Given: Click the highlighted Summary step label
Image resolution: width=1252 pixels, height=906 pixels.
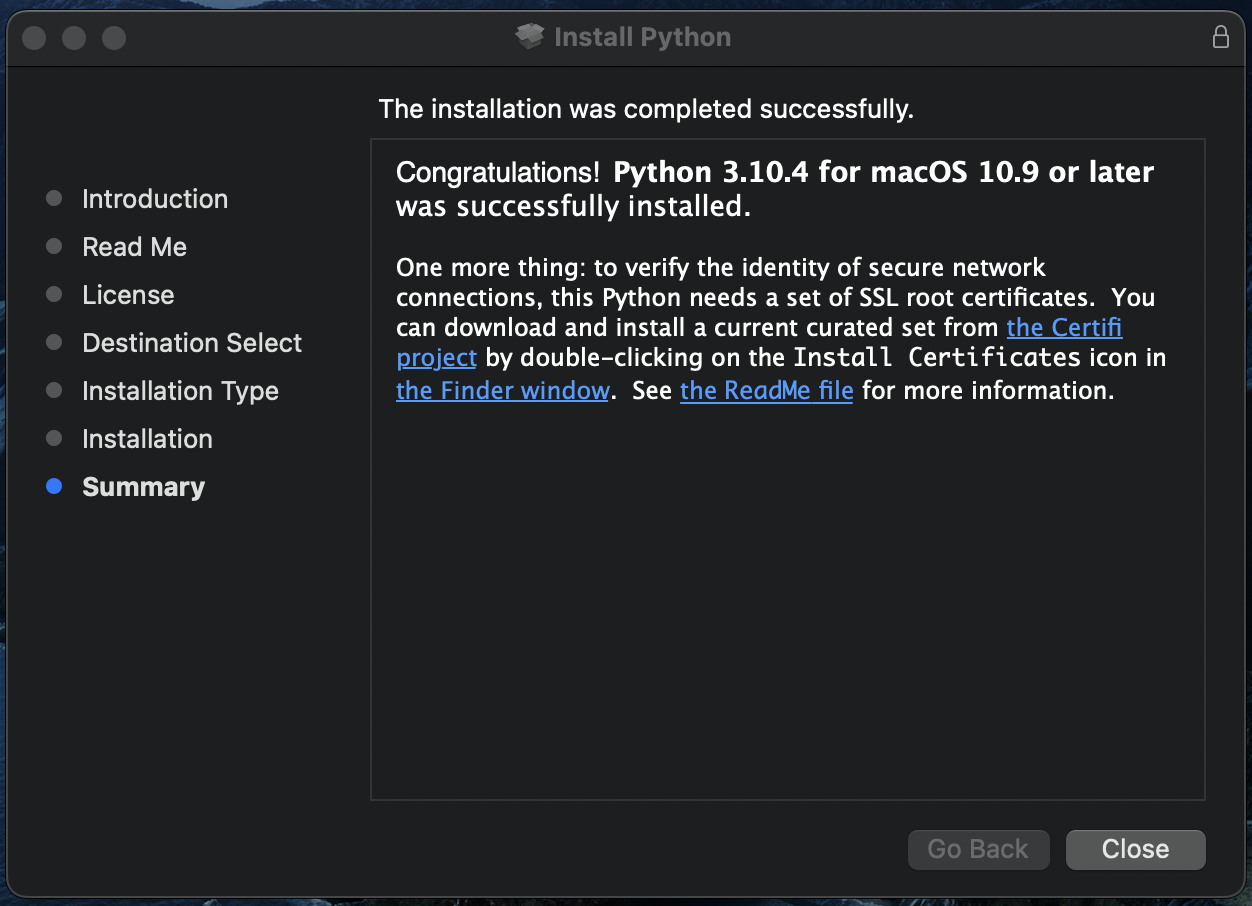Looking at the screenshot, I should click(x=143, y=487).
